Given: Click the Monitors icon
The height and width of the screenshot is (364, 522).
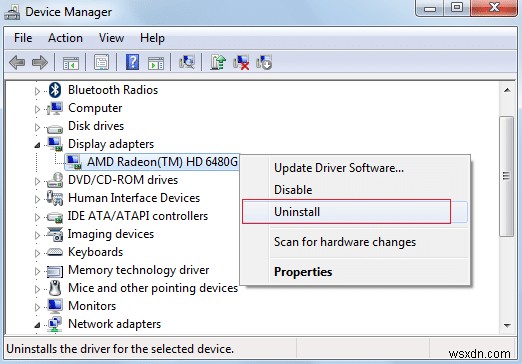Looking at the screenshot, I should 55,306.
